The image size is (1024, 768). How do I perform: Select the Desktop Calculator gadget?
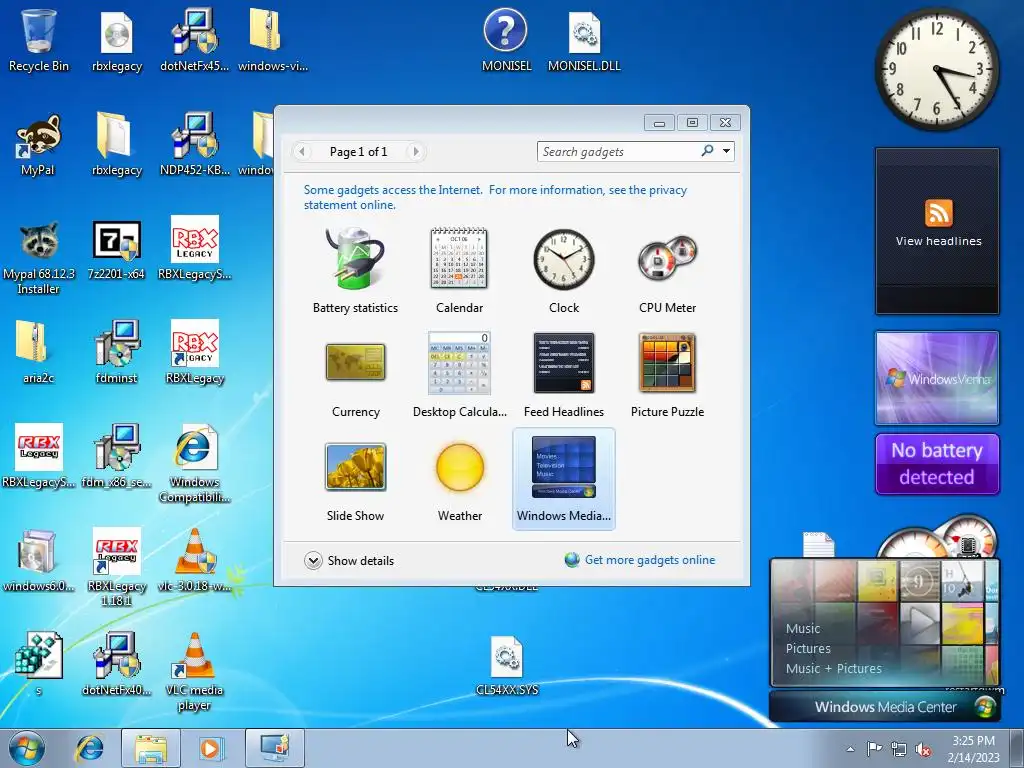(x=459, y=374)
